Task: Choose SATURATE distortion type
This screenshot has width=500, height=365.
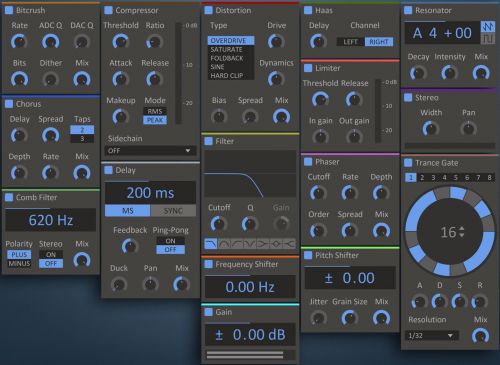Action: 231,49
